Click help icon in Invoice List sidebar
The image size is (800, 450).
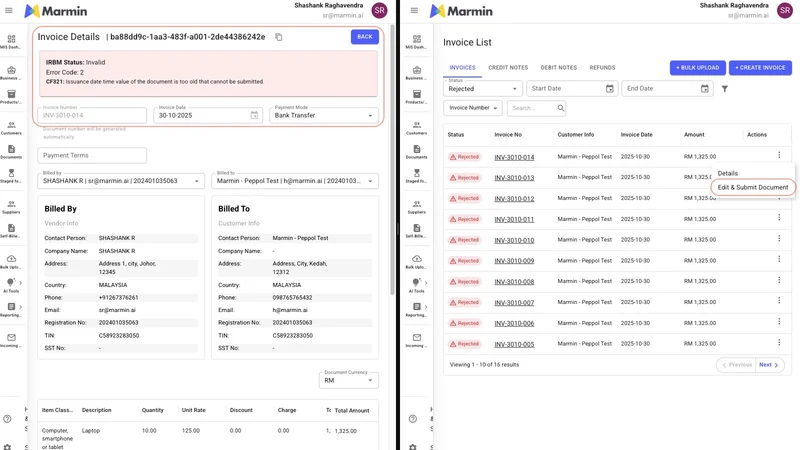click(413, 419)
